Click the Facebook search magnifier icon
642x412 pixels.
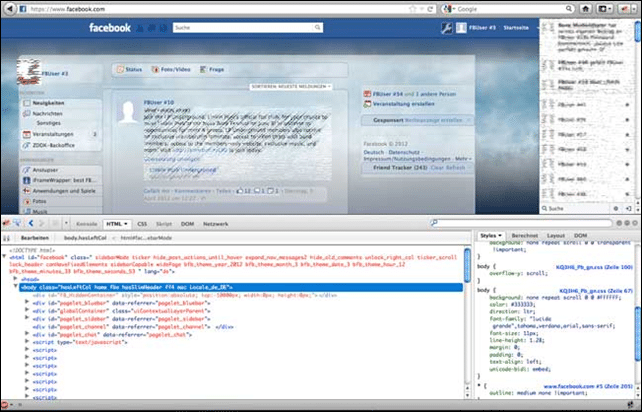pyautogui.click(x=318, y=27)
